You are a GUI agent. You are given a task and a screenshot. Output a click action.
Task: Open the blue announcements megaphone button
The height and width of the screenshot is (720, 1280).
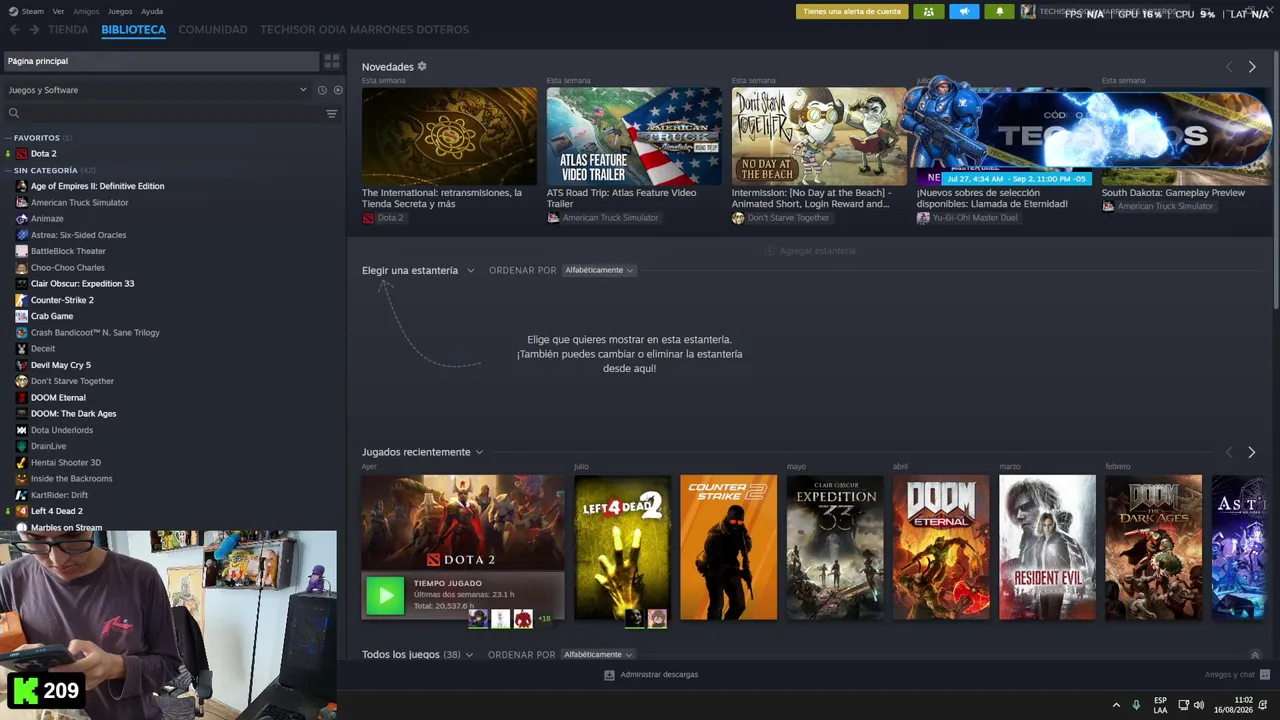pos(964,12)
